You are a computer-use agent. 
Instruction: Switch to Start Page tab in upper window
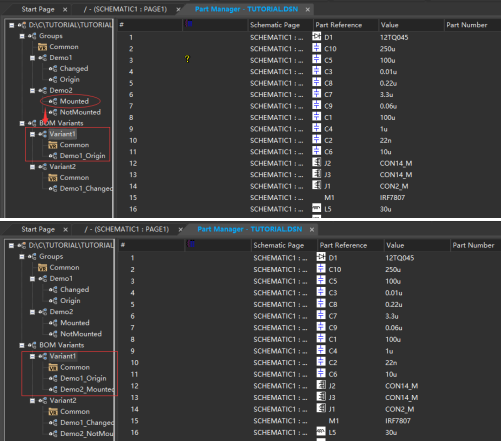click(x=38, y=9)
